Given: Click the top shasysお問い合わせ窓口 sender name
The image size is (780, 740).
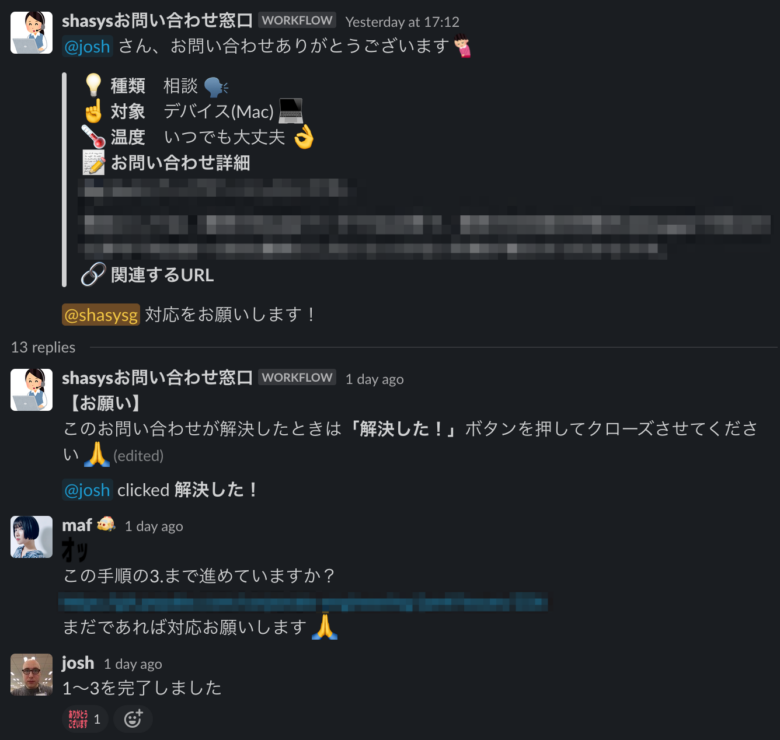Looking at the screenshot, I should click(157, 21).
